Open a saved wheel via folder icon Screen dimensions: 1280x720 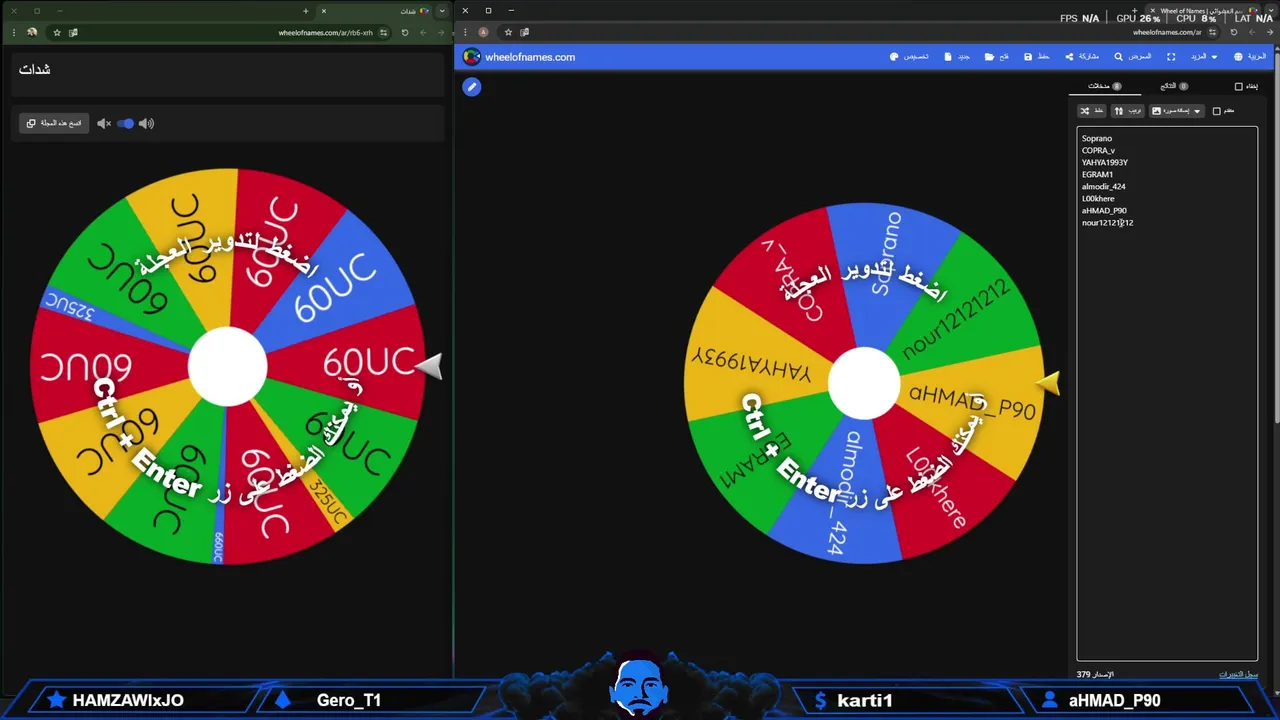click(989, 57)
